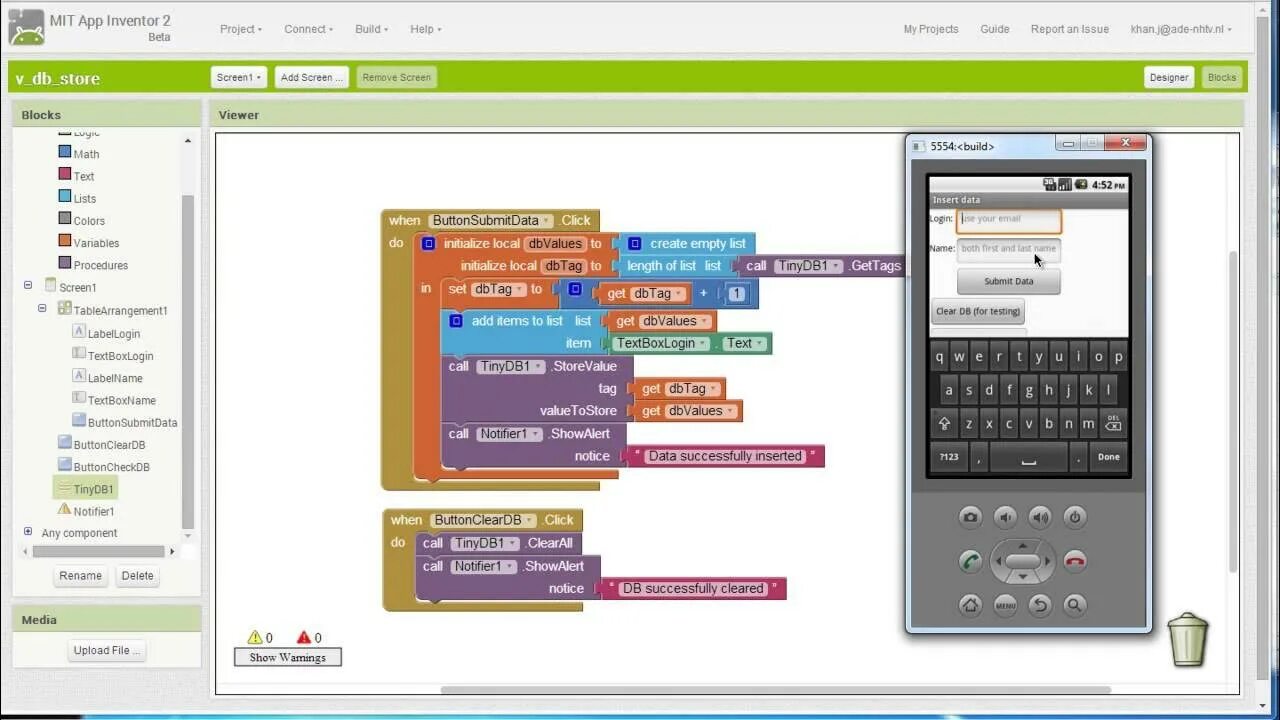
Task: Click emulator volume up icon
Action: tap(1040, 517)
